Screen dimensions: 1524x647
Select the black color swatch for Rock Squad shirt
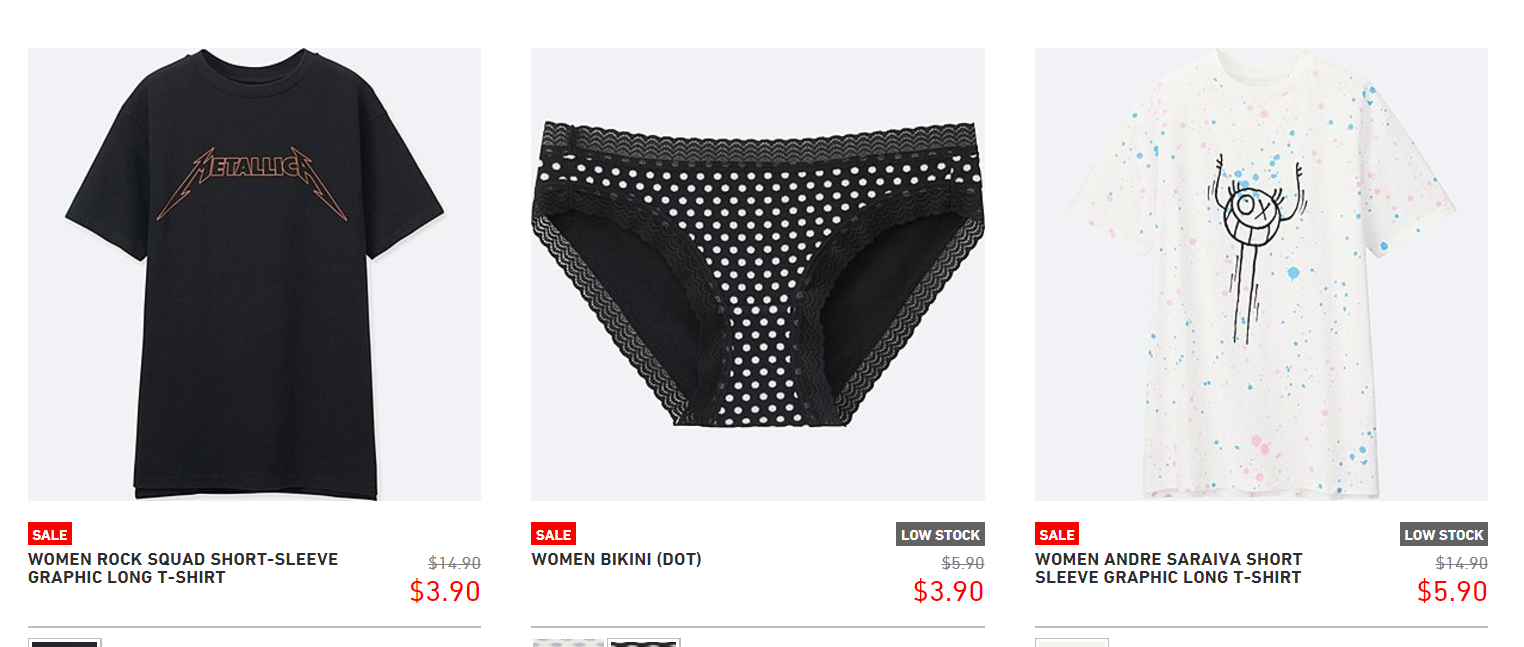click(x=65, y=643)
